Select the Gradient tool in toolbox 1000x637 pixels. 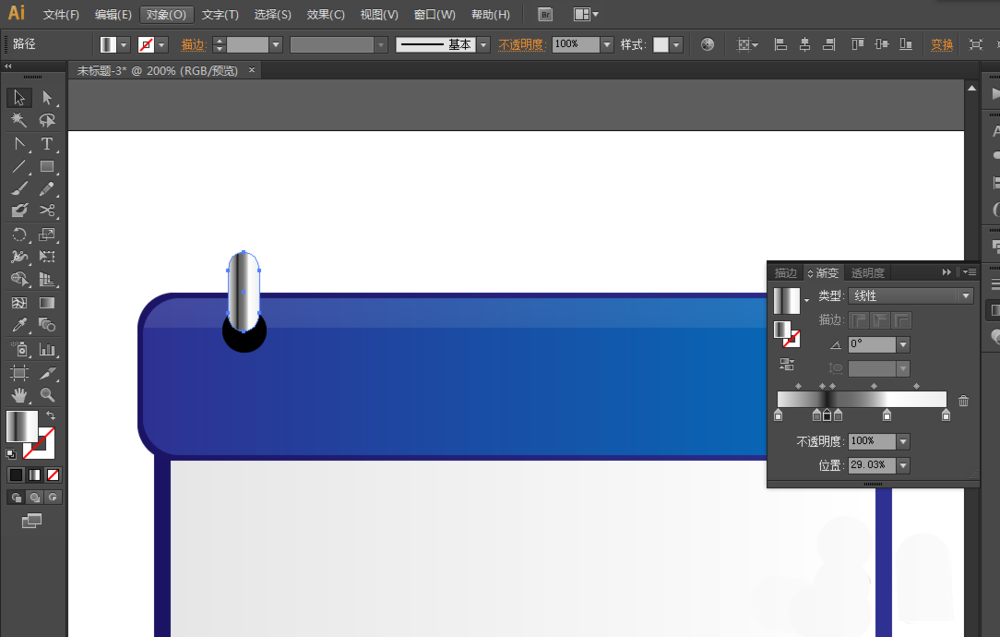[47, 303]
